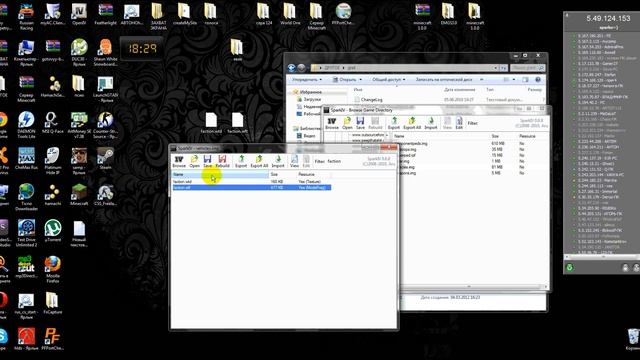Select the faction.wtd row in the file list
Viewport: 640px width, 360px height.
pyautogui.click(x=251, y=181)
